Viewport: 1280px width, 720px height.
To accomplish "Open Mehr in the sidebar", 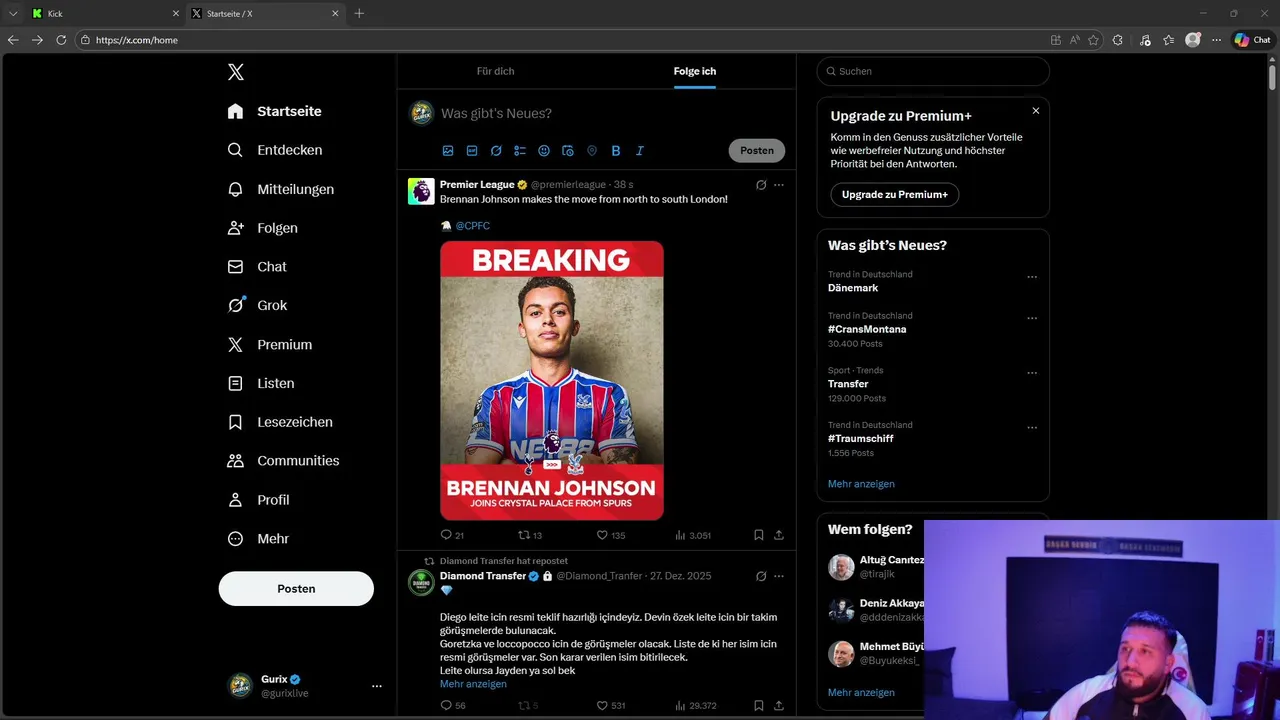I will (258, 539).
